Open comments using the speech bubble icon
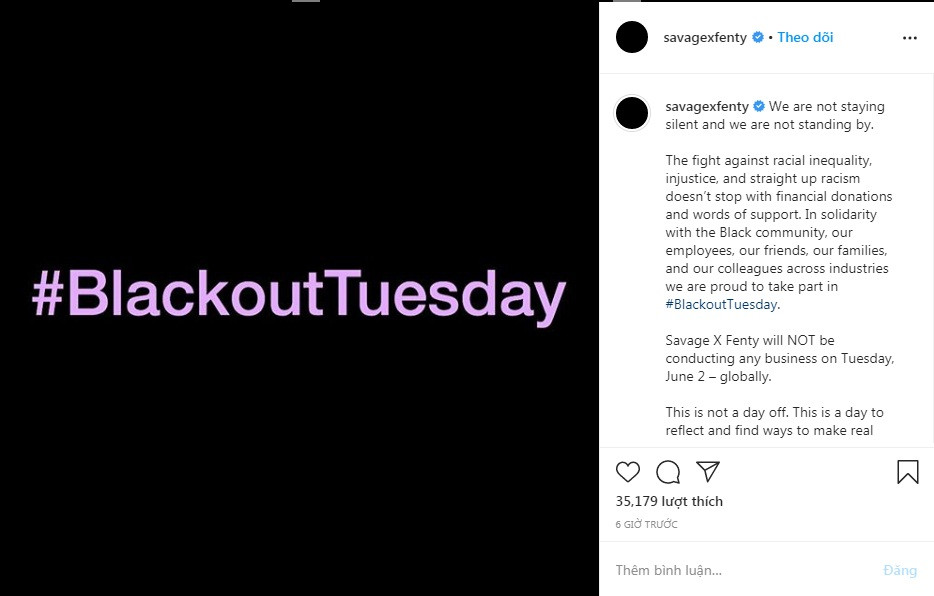This screenshot has height=596, width=934. point(668,472)
